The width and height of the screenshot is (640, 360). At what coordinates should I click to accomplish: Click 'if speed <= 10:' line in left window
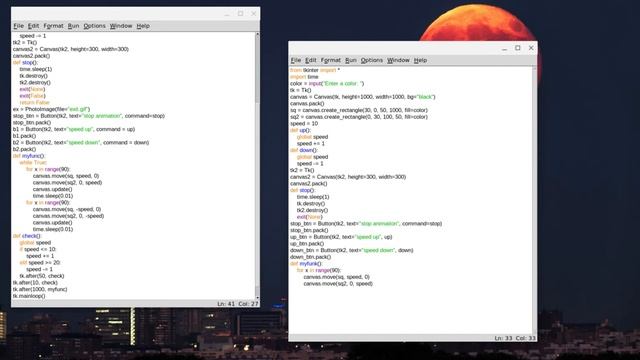point(38,249)
